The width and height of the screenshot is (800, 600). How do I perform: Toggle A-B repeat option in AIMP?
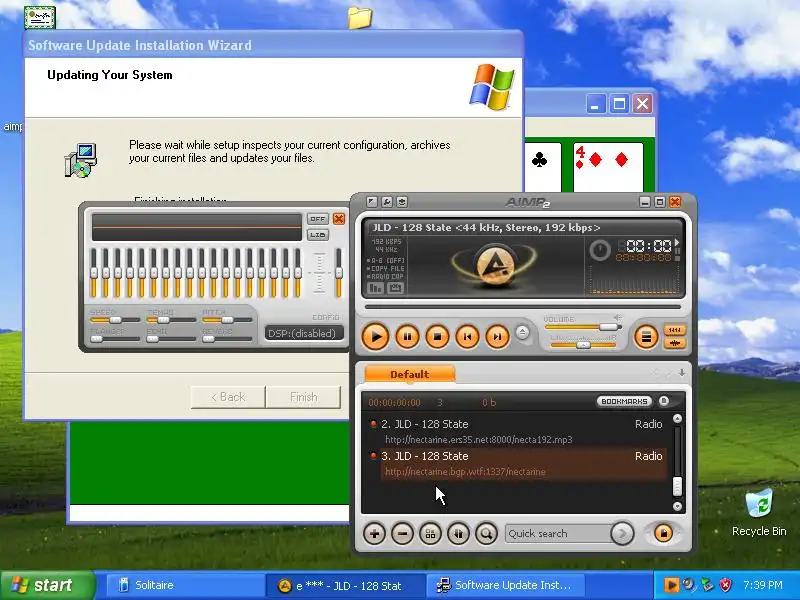[x=386, y=260]
